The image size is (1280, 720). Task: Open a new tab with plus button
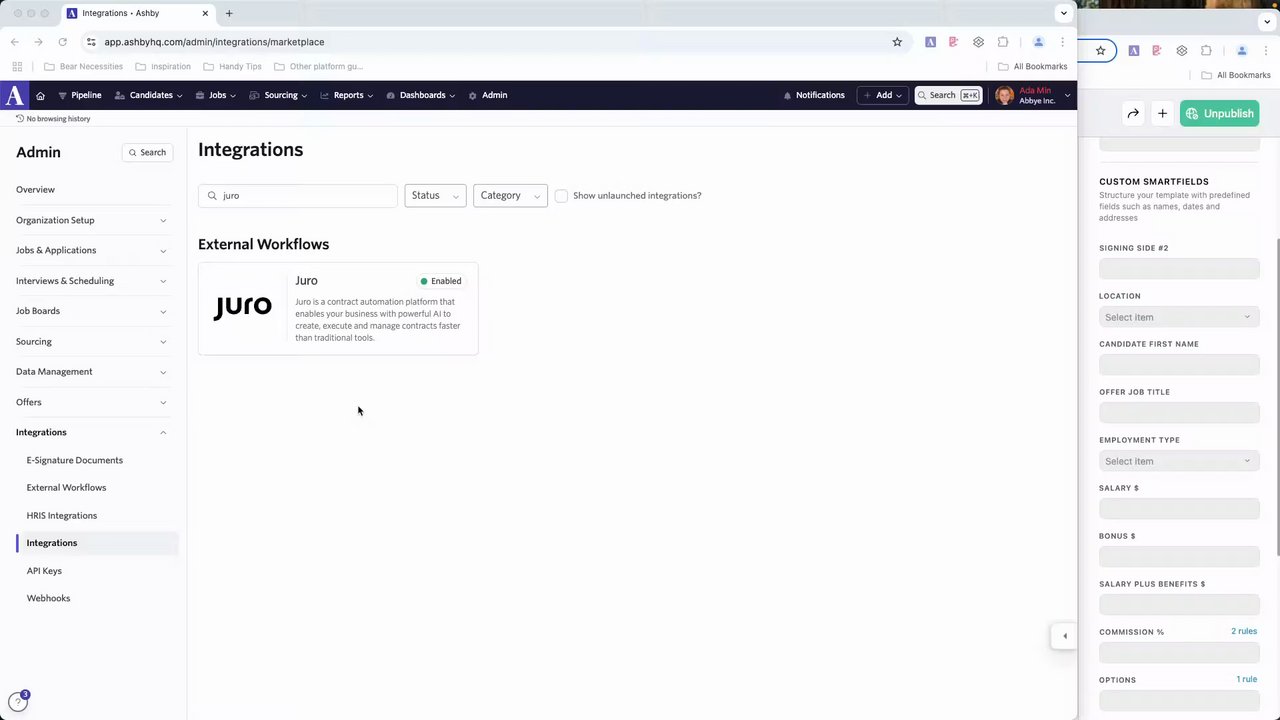pos(229,13)
